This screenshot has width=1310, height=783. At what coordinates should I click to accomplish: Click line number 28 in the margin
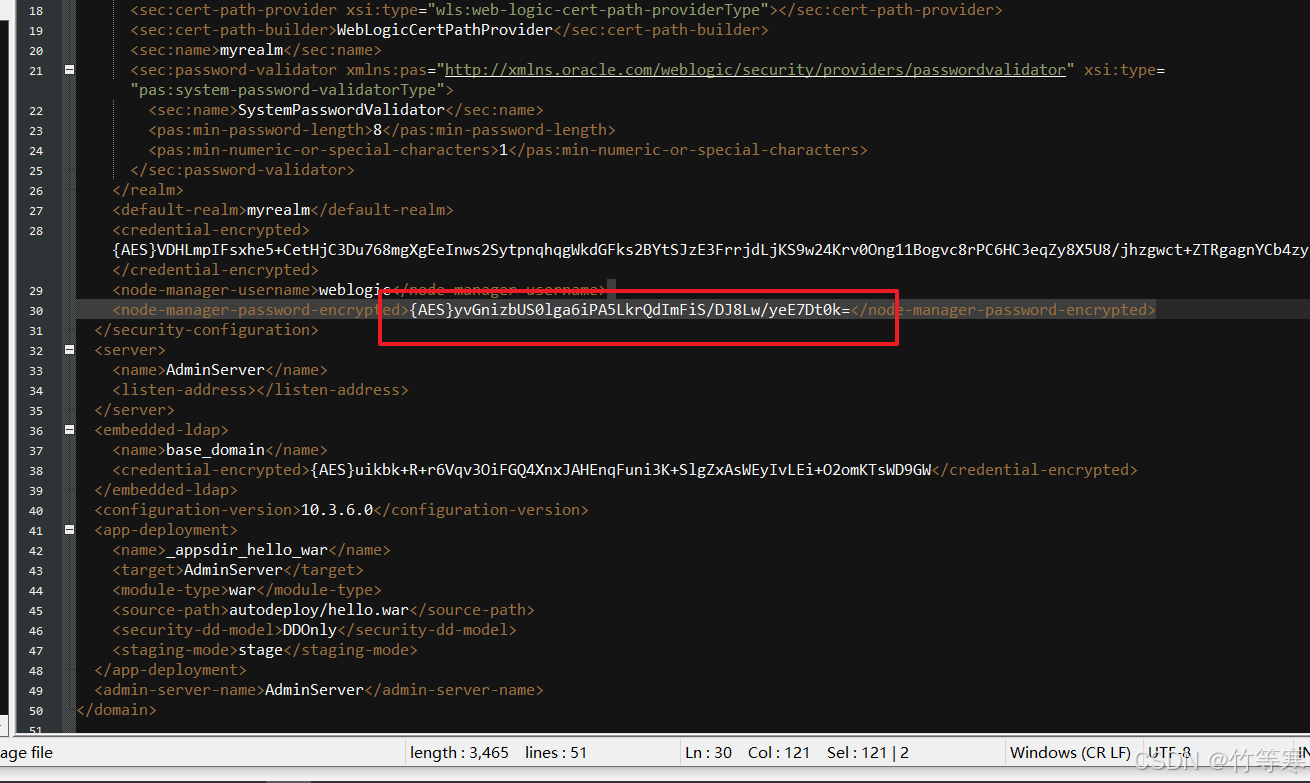pos(36,230)
